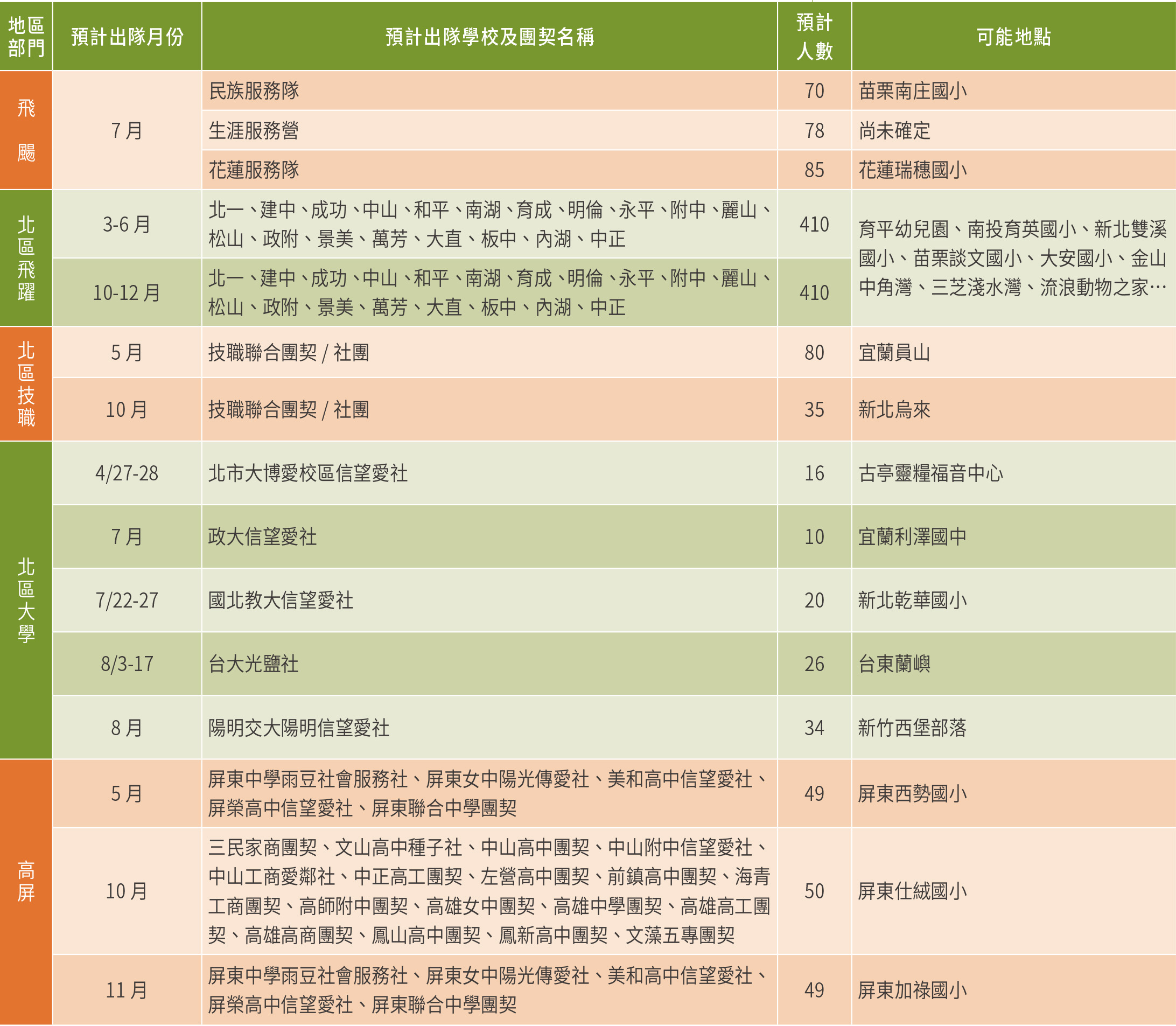Select the 北區飛躍 department cell
Viewport: 1176px width, 1026px height.
tap(26, 258)
